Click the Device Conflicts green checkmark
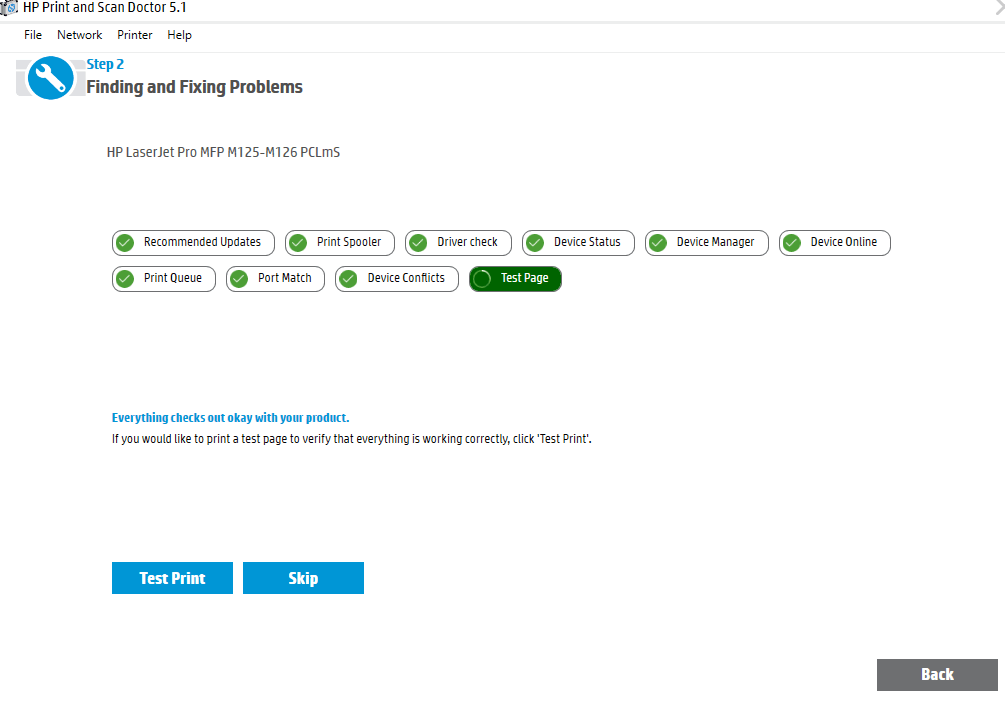The image size is (1005, 711). pos(349,279)
